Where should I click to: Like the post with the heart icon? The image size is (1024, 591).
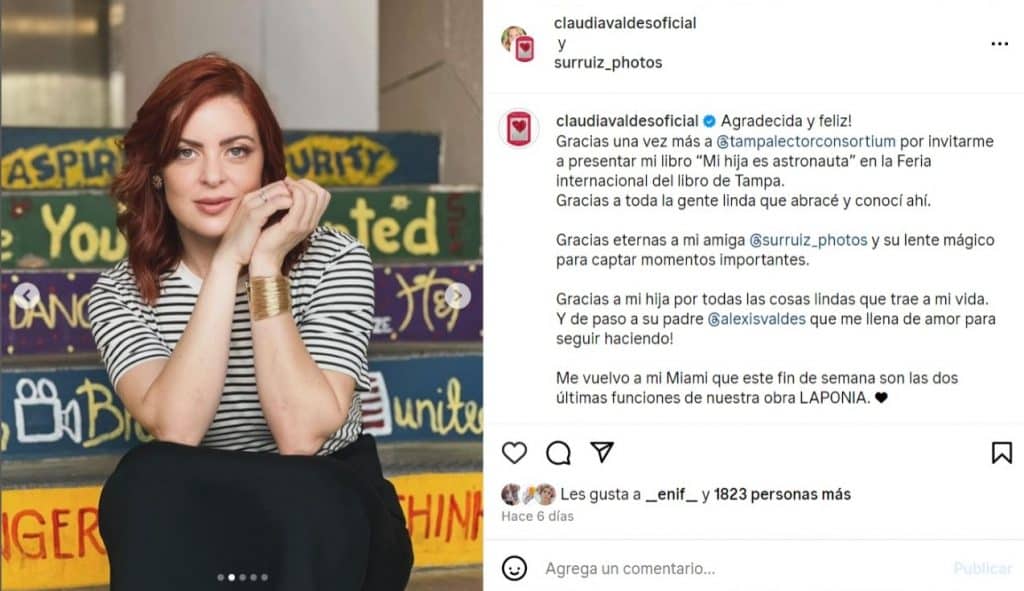pos(514,453)
